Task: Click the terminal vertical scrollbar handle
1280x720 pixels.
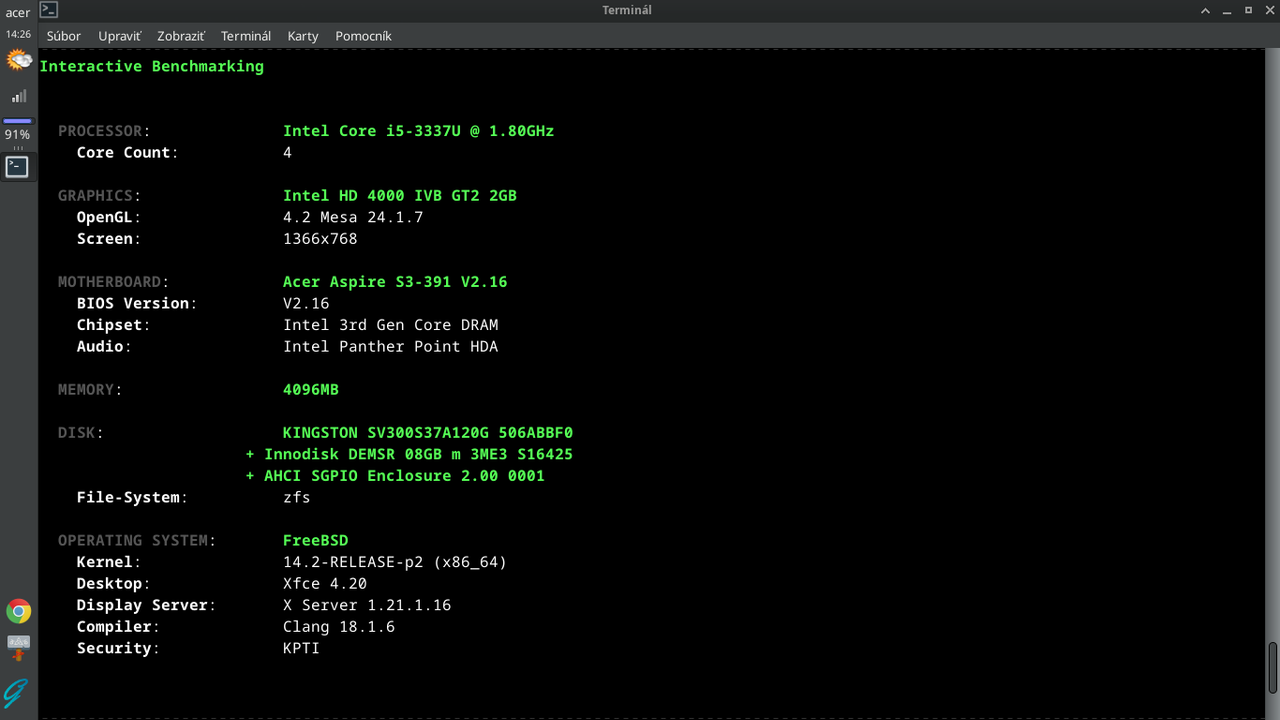Action: tap(1272, 668)
